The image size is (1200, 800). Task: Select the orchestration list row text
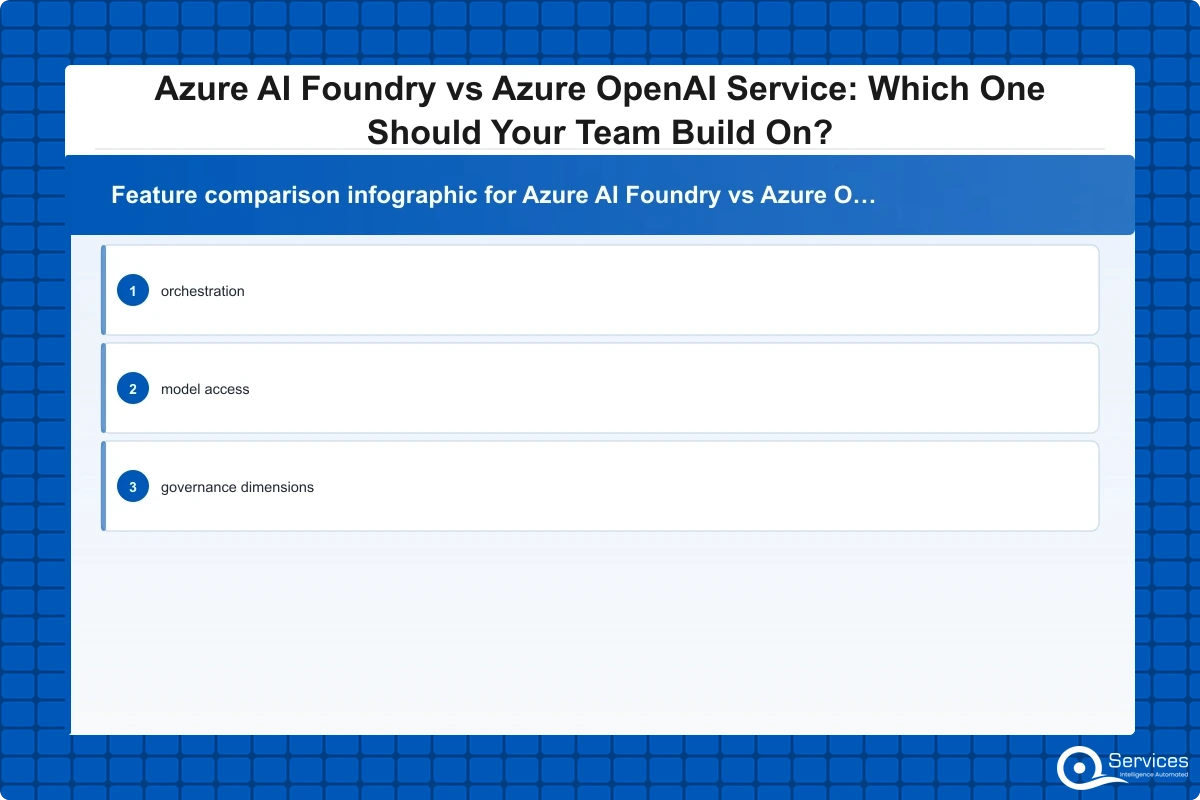click(203, 291)
